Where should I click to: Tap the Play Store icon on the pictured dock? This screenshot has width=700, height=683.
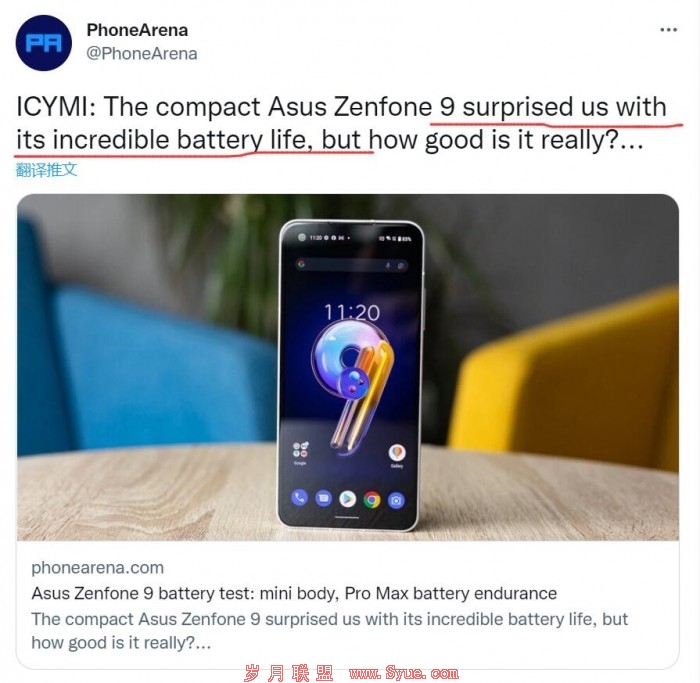348,499
